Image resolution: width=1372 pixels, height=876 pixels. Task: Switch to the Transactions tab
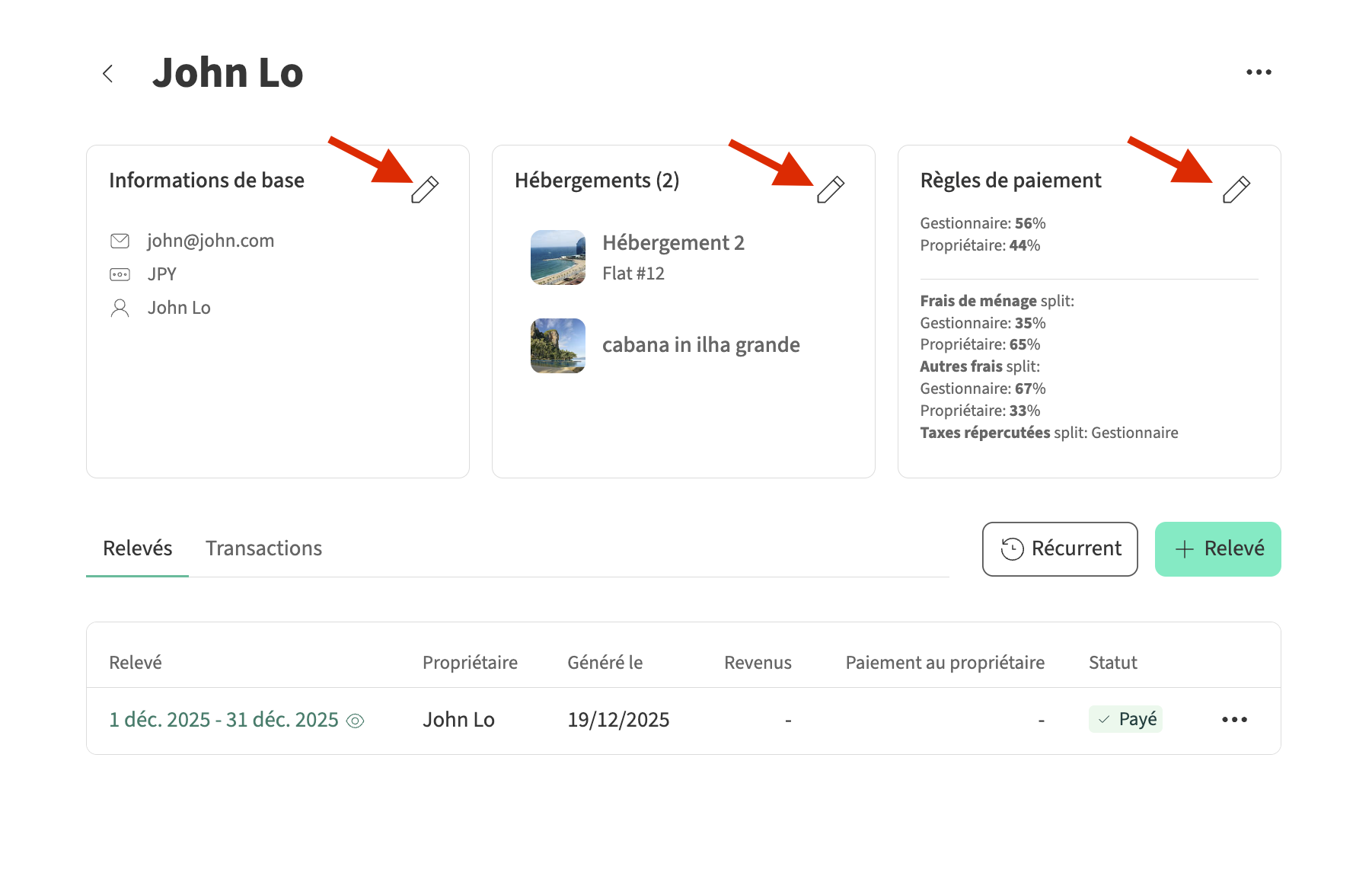click(x=263, y=548)
